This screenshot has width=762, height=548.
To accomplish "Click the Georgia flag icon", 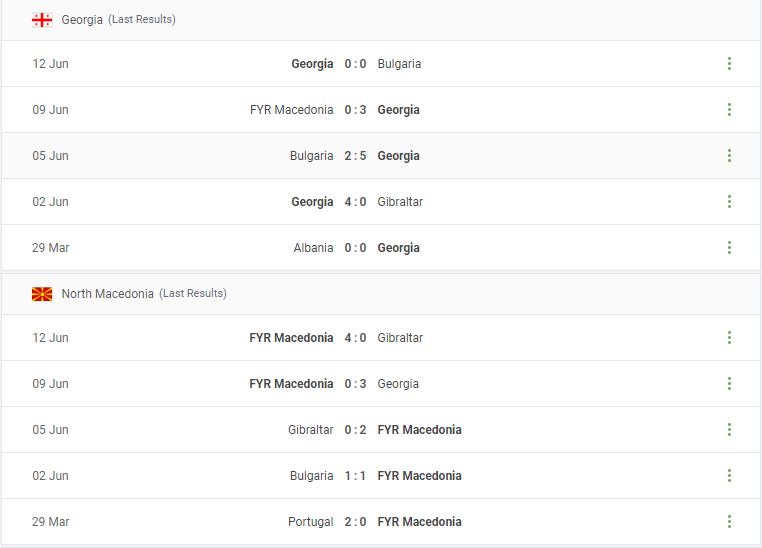I will click(x=42, y=20).
